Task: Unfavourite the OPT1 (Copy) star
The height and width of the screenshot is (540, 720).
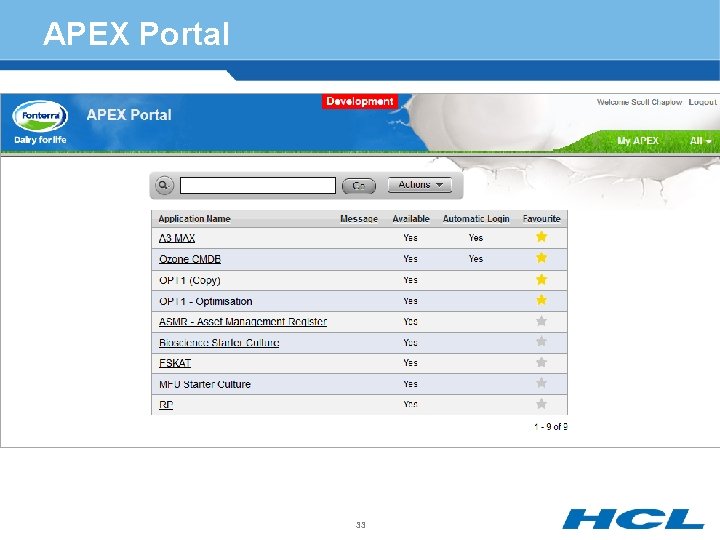Action: click(541, 279)
